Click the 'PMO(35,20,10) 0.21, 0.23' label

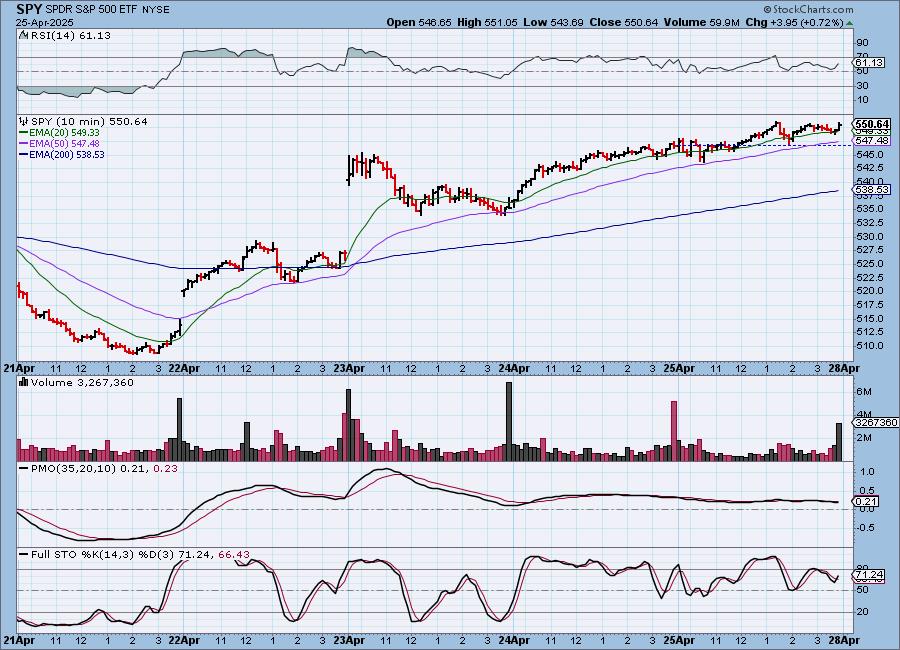tap(104, 469)
